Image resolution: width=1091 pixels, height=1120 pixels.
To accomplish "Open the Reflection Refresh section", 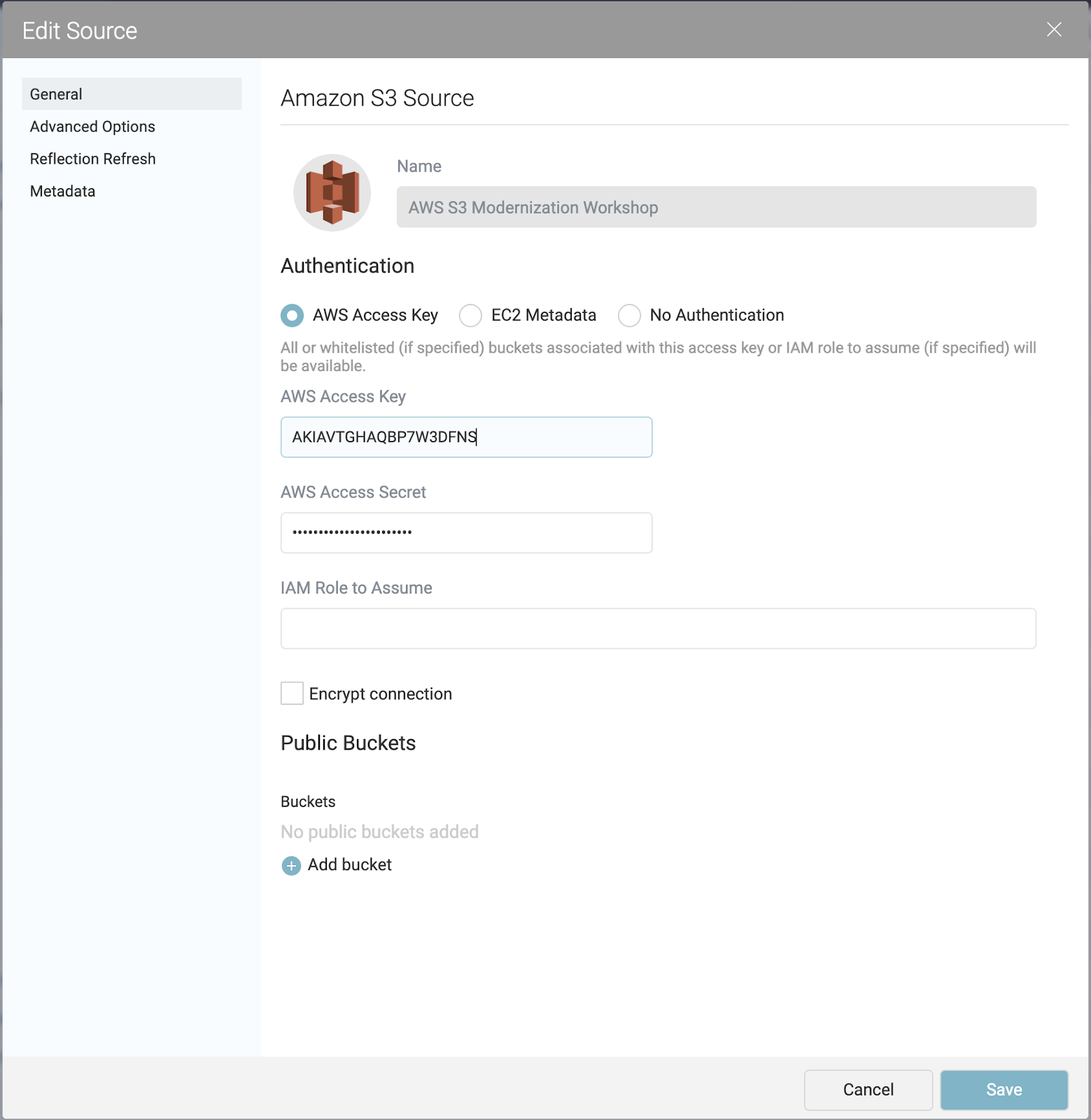I will pos(92,159).
